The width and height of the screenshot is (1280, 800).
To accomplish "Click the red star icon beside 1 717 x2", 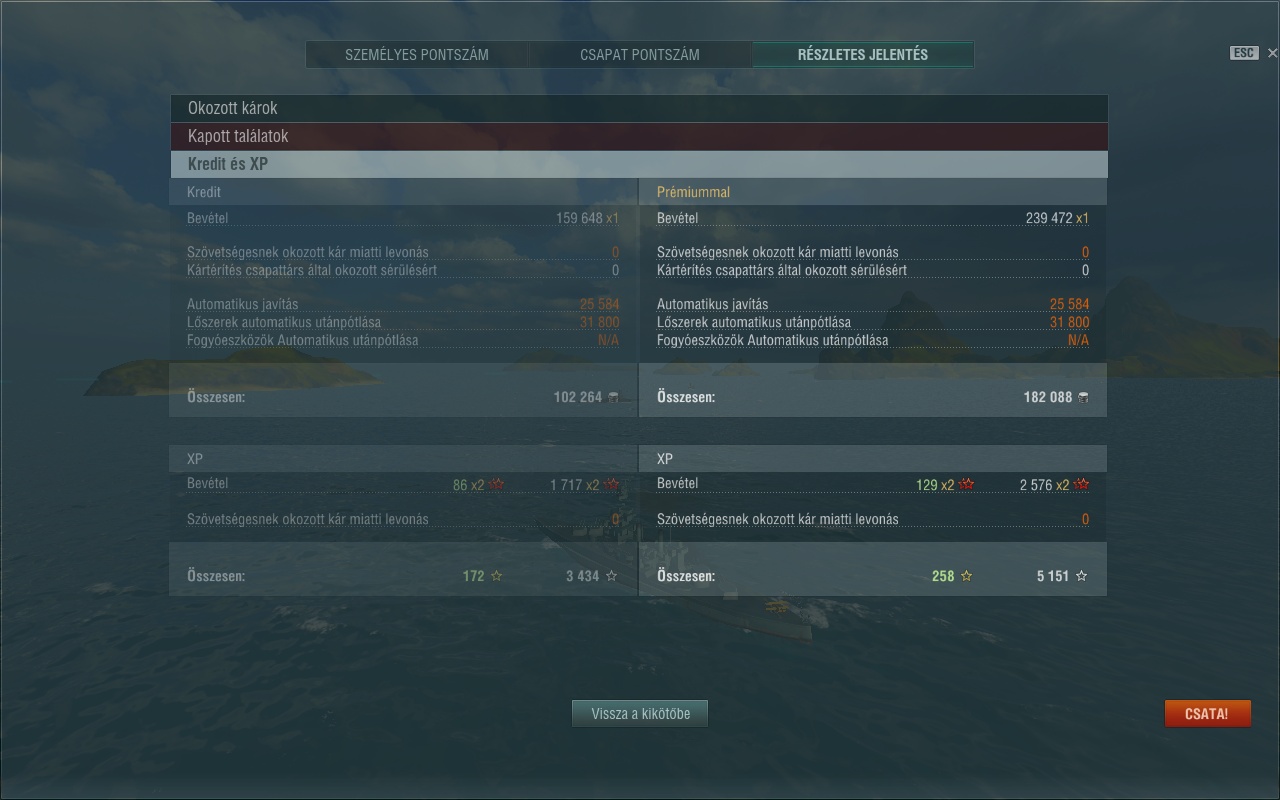I will tap(612, 485).
